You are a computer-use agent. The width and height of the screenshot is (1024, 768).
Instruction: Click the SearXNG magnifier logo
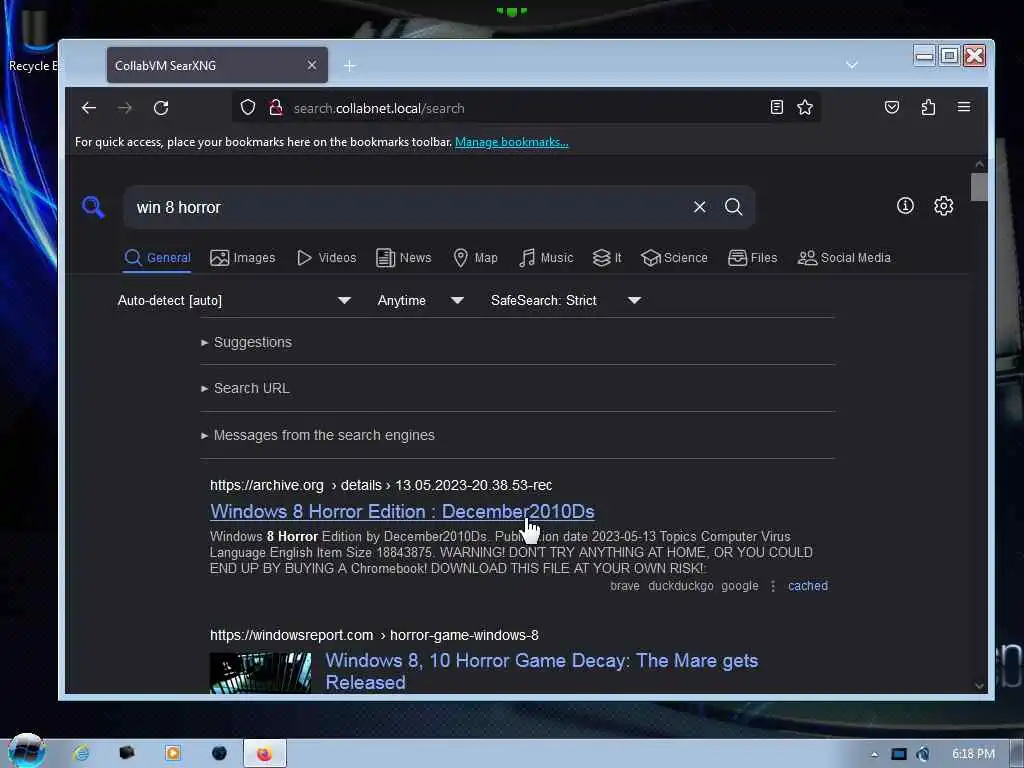93,207
